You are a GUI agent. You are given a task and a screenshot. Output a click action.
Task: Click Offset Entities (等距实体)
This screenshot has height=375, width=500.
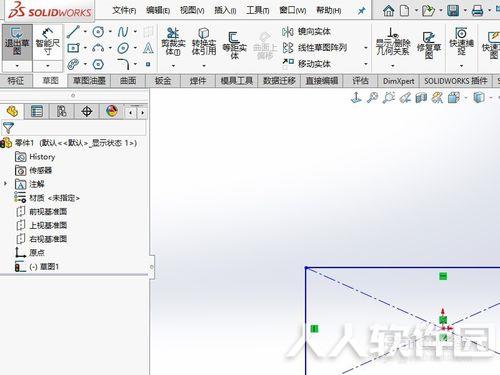point(234,45)
